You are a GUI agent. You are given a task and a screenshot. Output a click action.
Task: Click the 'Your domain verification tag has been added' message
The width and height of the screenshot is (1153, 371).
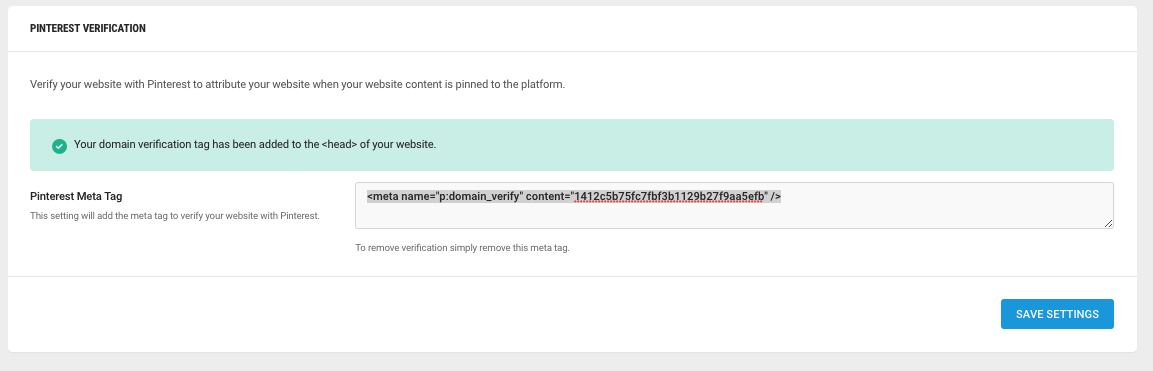255,145
